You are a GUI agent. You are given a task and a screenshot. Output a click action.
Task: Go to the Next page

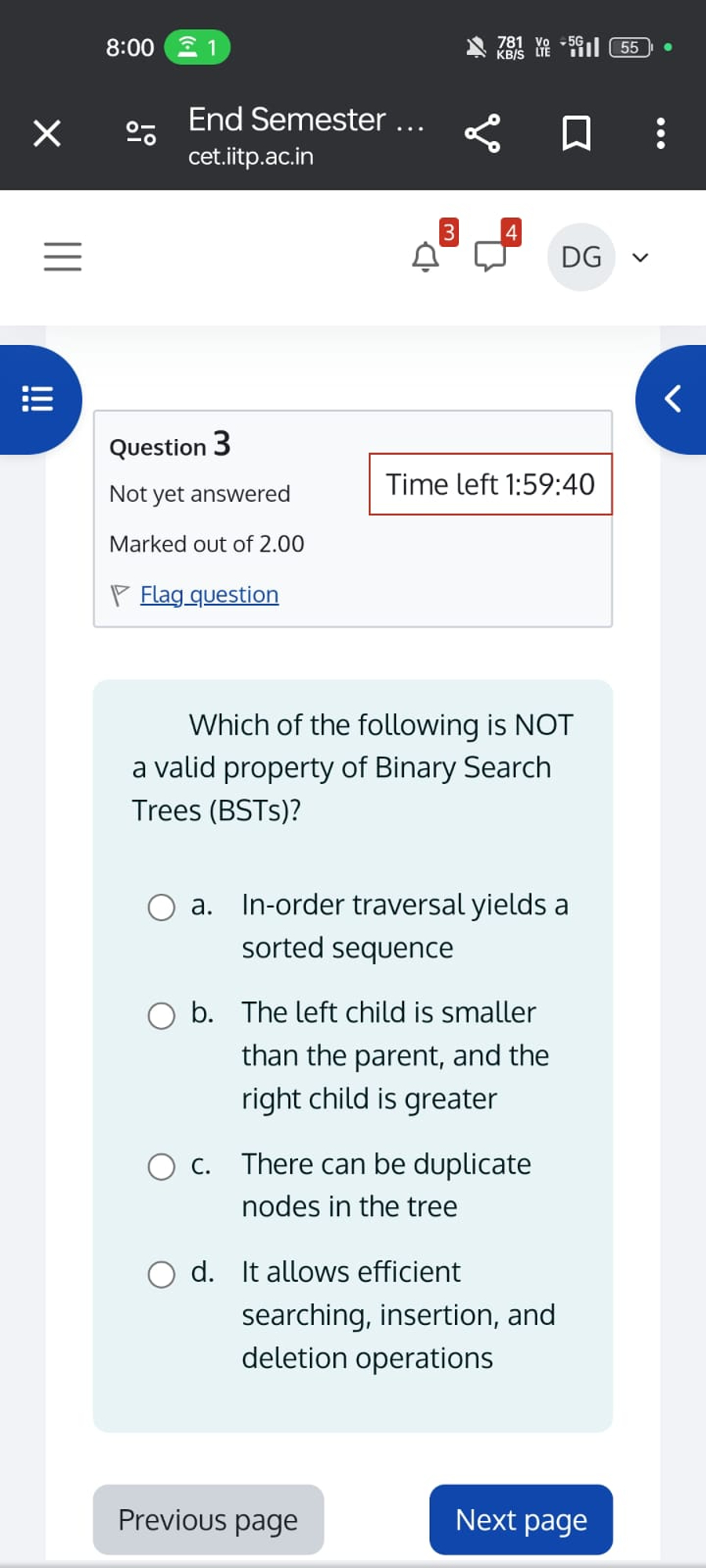coord(520,1519)
